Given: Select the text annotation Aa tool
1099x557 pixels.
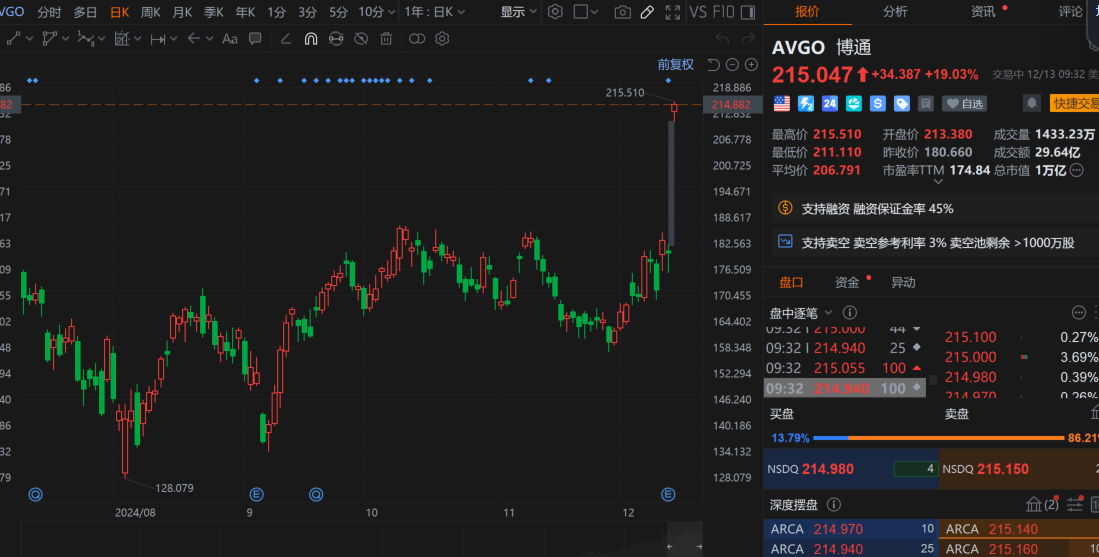Looking at the screenshot, I should 230,39.
